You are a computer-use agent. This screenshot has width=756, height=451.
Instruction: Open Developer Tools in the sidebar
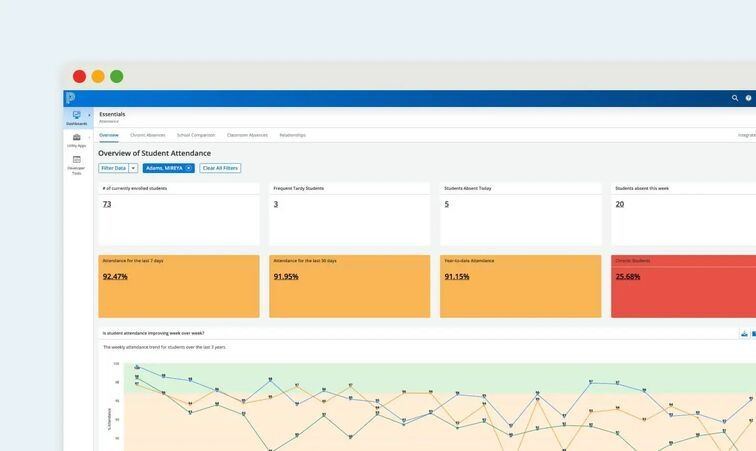point(77,165)
